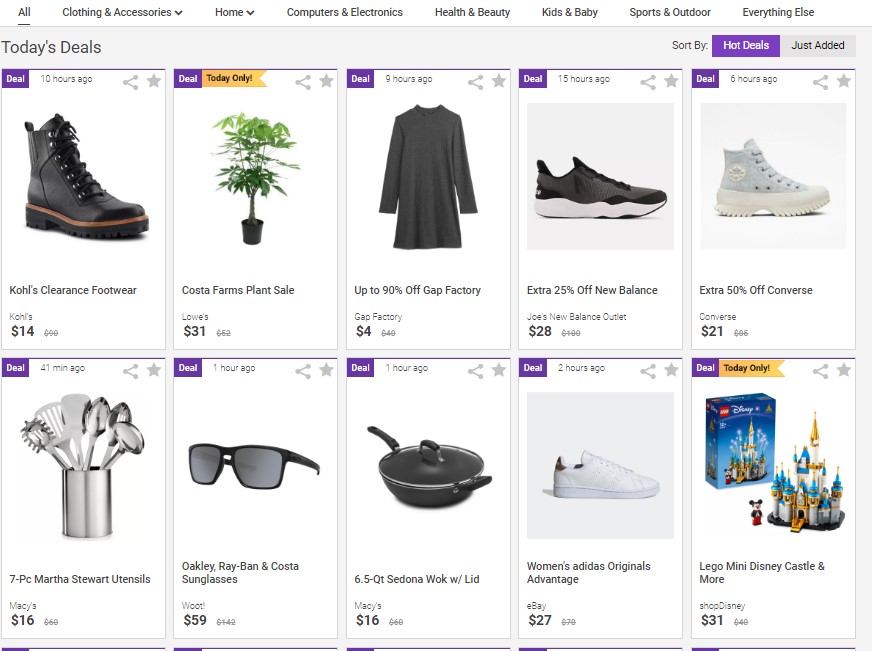Image resolution: width=872 pixels, height=651 pixels.
Task: Share the Lego Mini Disney Castle deal
Action: [820, 371]
